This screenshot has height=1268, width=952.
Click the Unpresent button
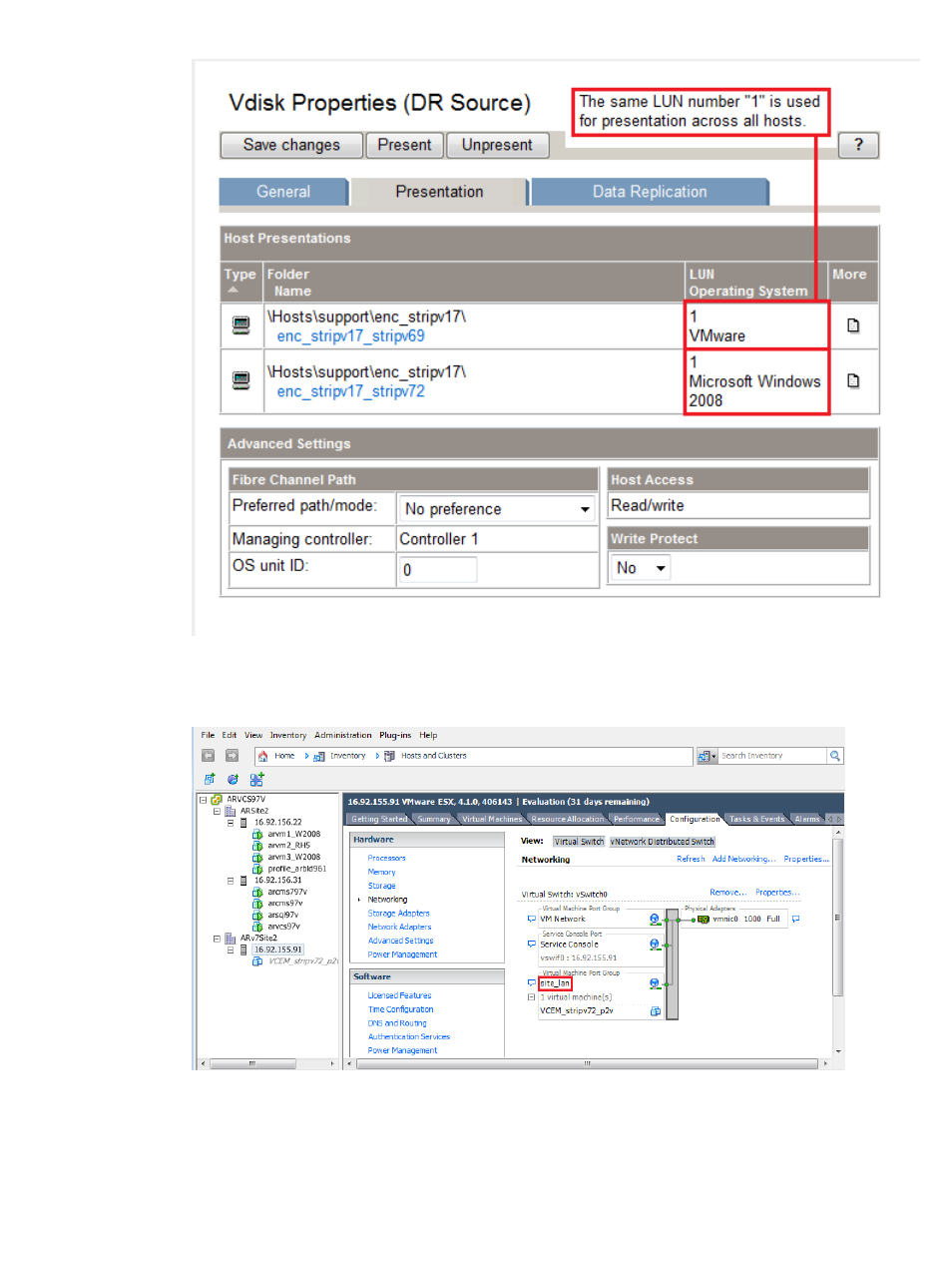coord(497,145)
